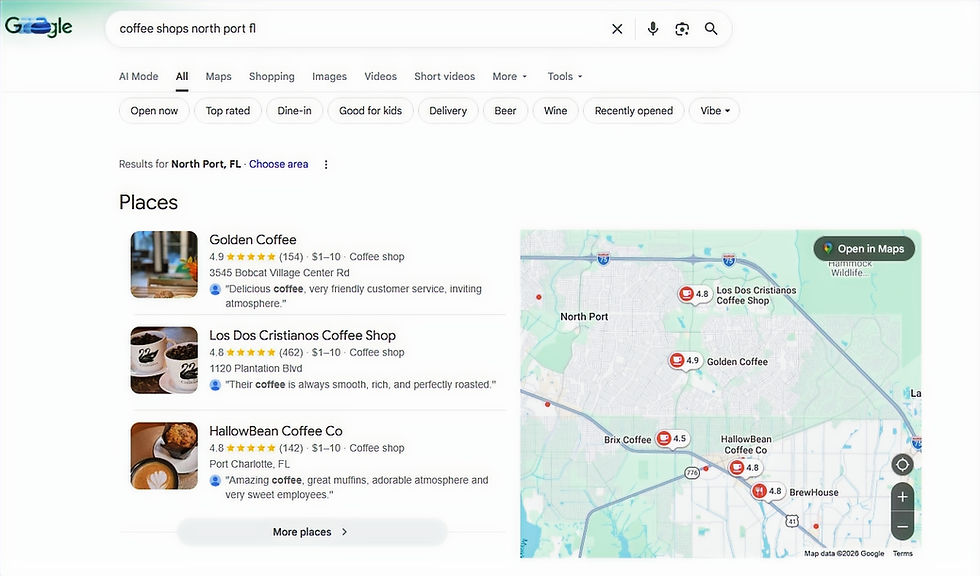Toggle the Wine filter chip

(556, 111)
